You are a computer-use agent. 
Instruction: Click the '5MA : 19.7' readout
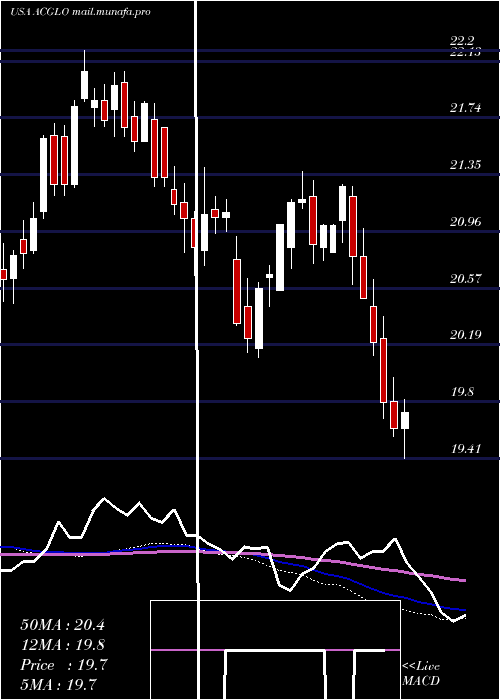58,684
